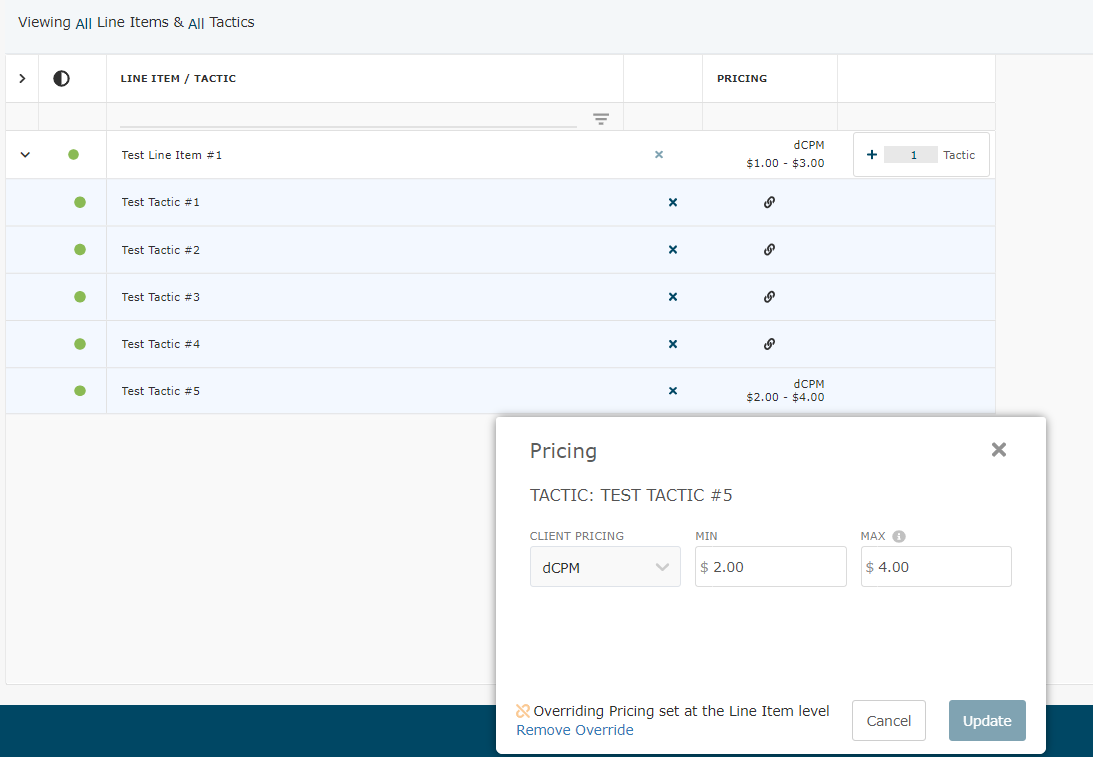1093x757 pixels.
Task: Toggle the status dot for Test Line Item #1
Action: tap(73, 155)
